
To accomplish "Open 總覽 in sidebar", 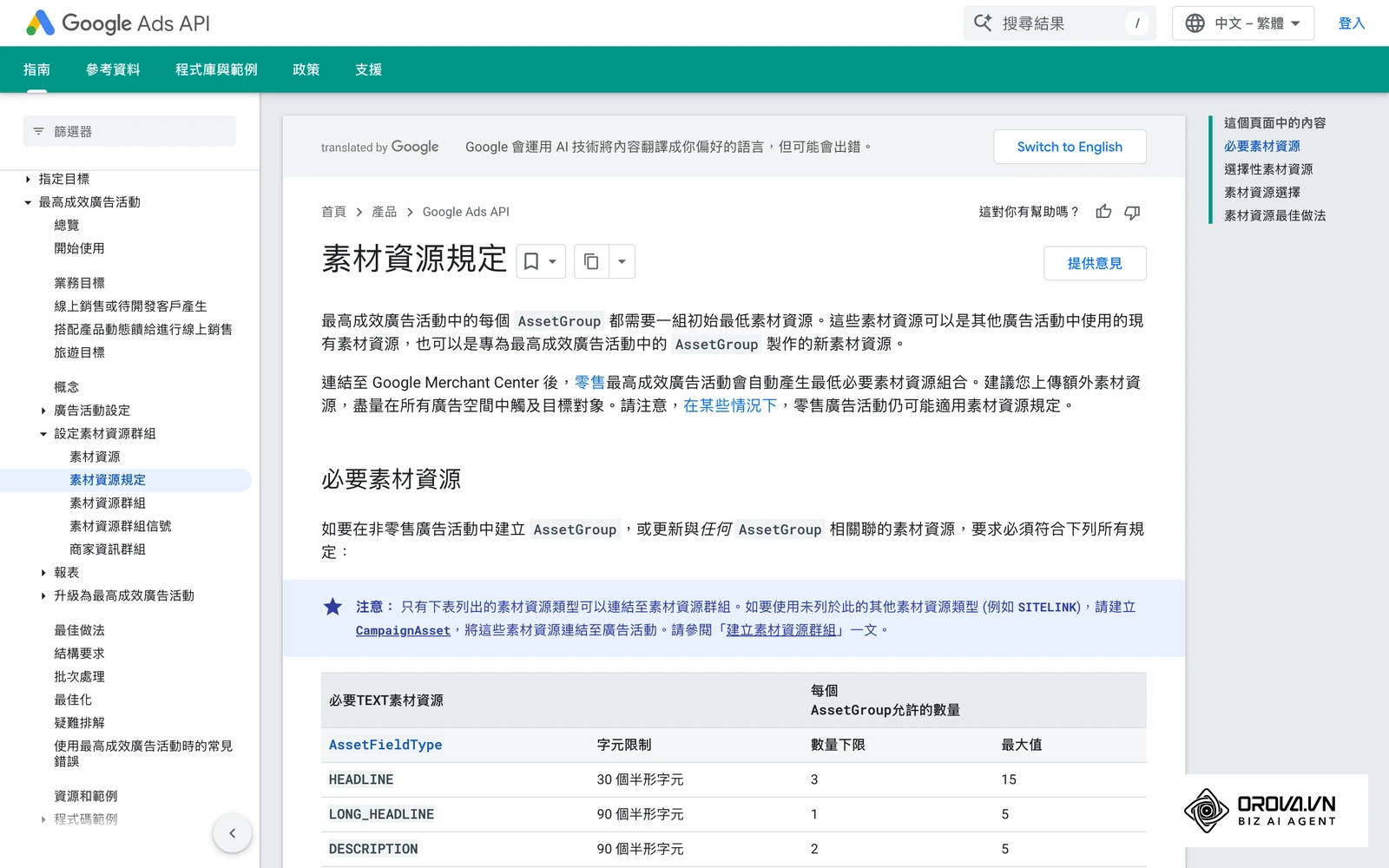I will (67, 226).
